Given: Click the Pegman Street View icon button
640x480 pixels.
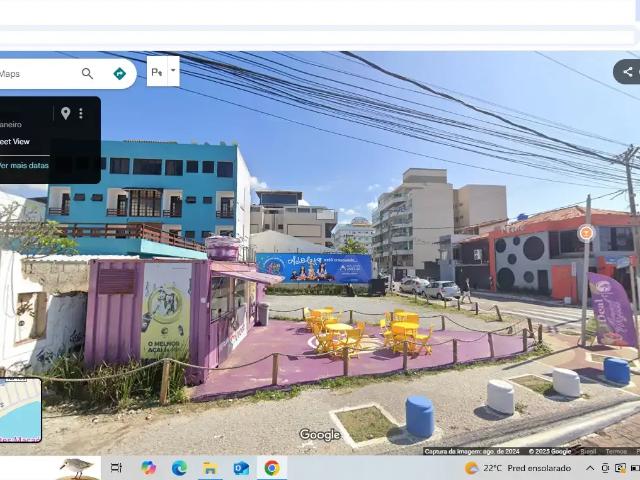Looking at the screenshot, I should pos(157,72).
